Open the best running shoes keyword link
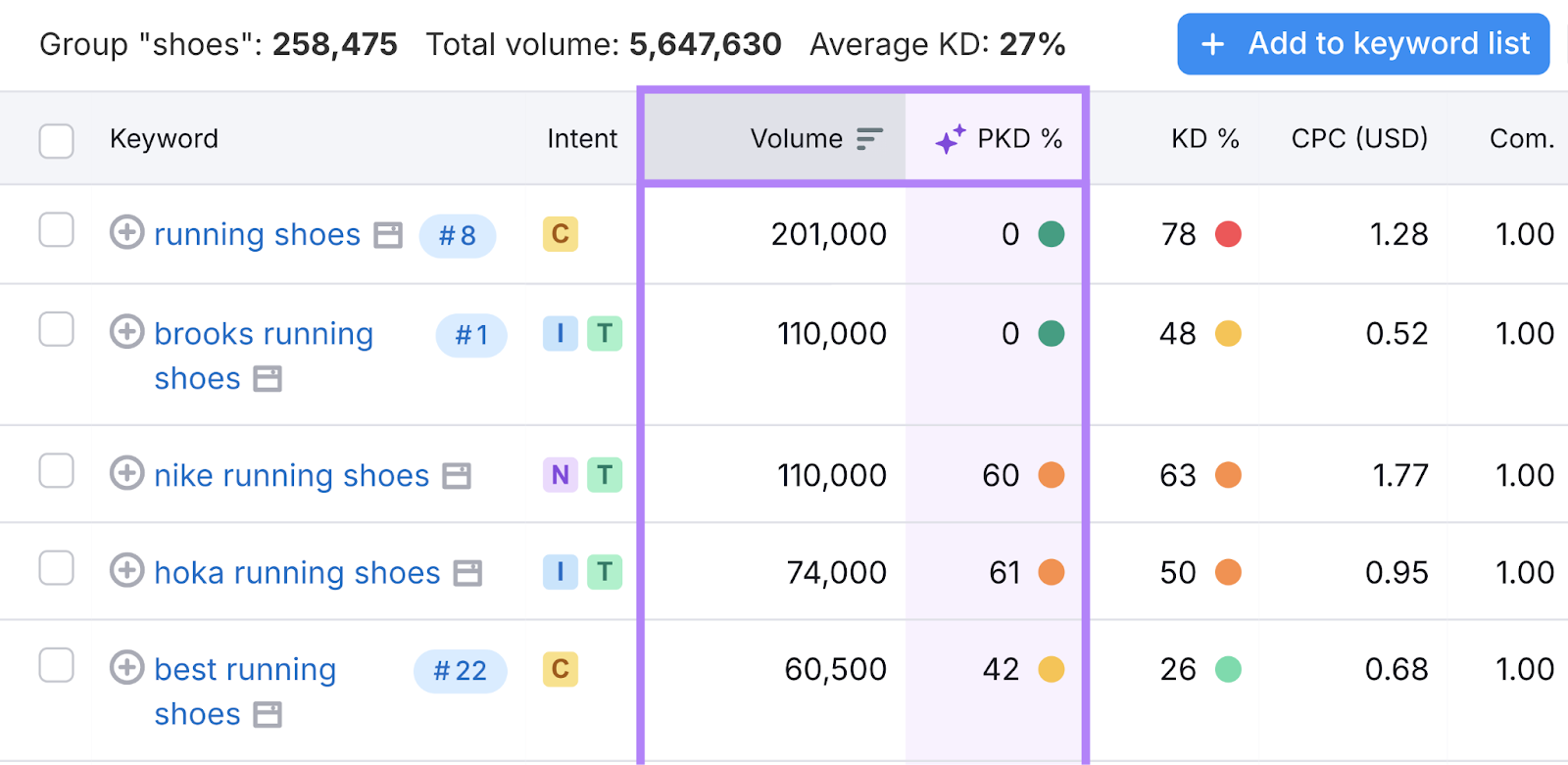Screen dimensions: 1568x765 tap(245, 692)
